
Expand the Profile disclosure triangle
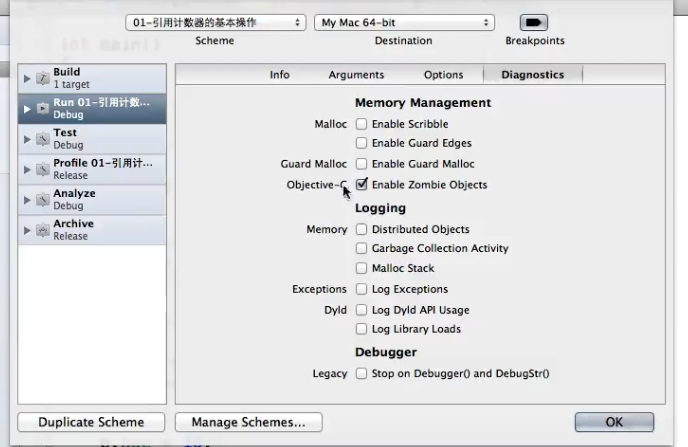point(27,169)
